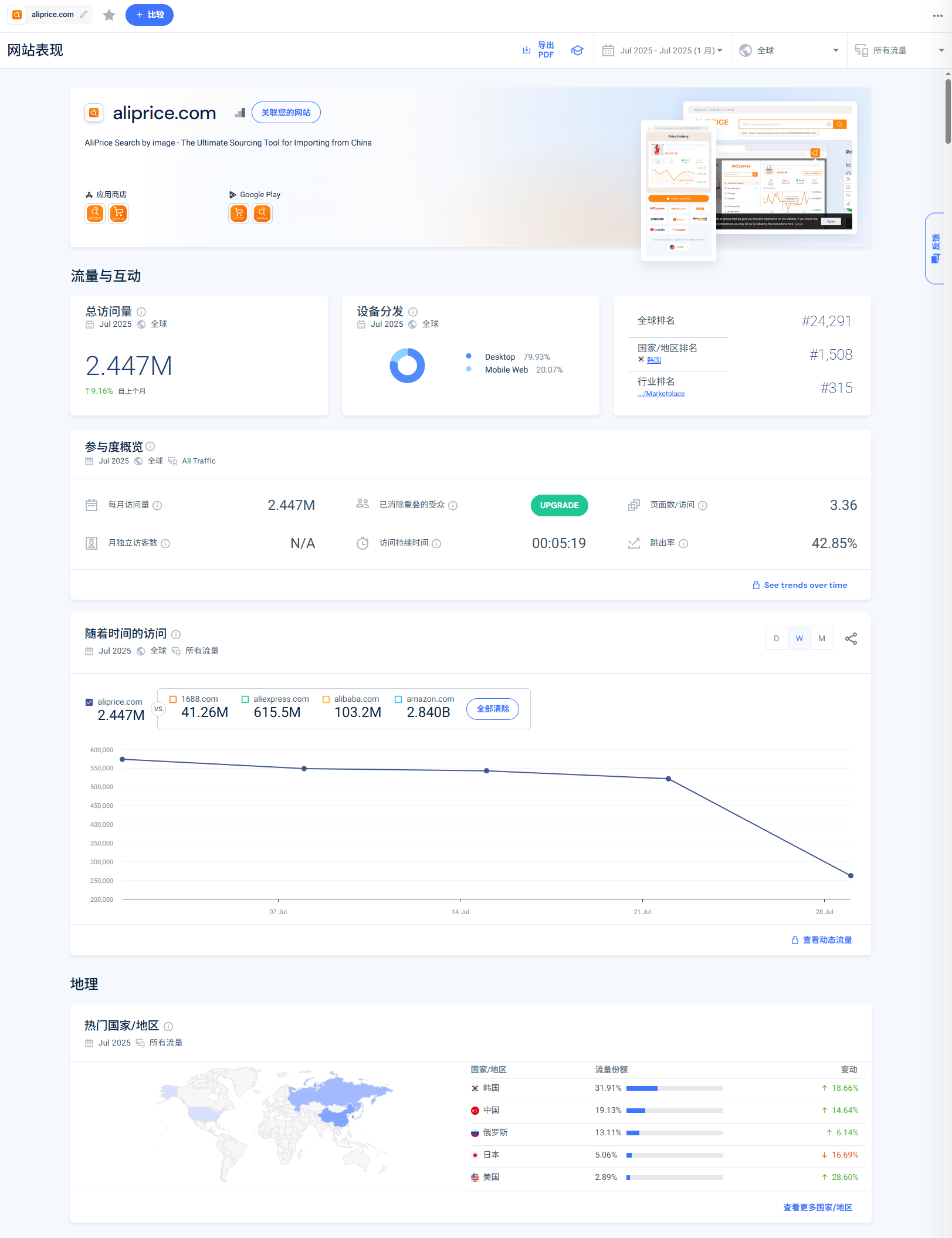Screen dimensions: 952x1238
Task: Click the page vertical scrollbar
Action: 948,111
